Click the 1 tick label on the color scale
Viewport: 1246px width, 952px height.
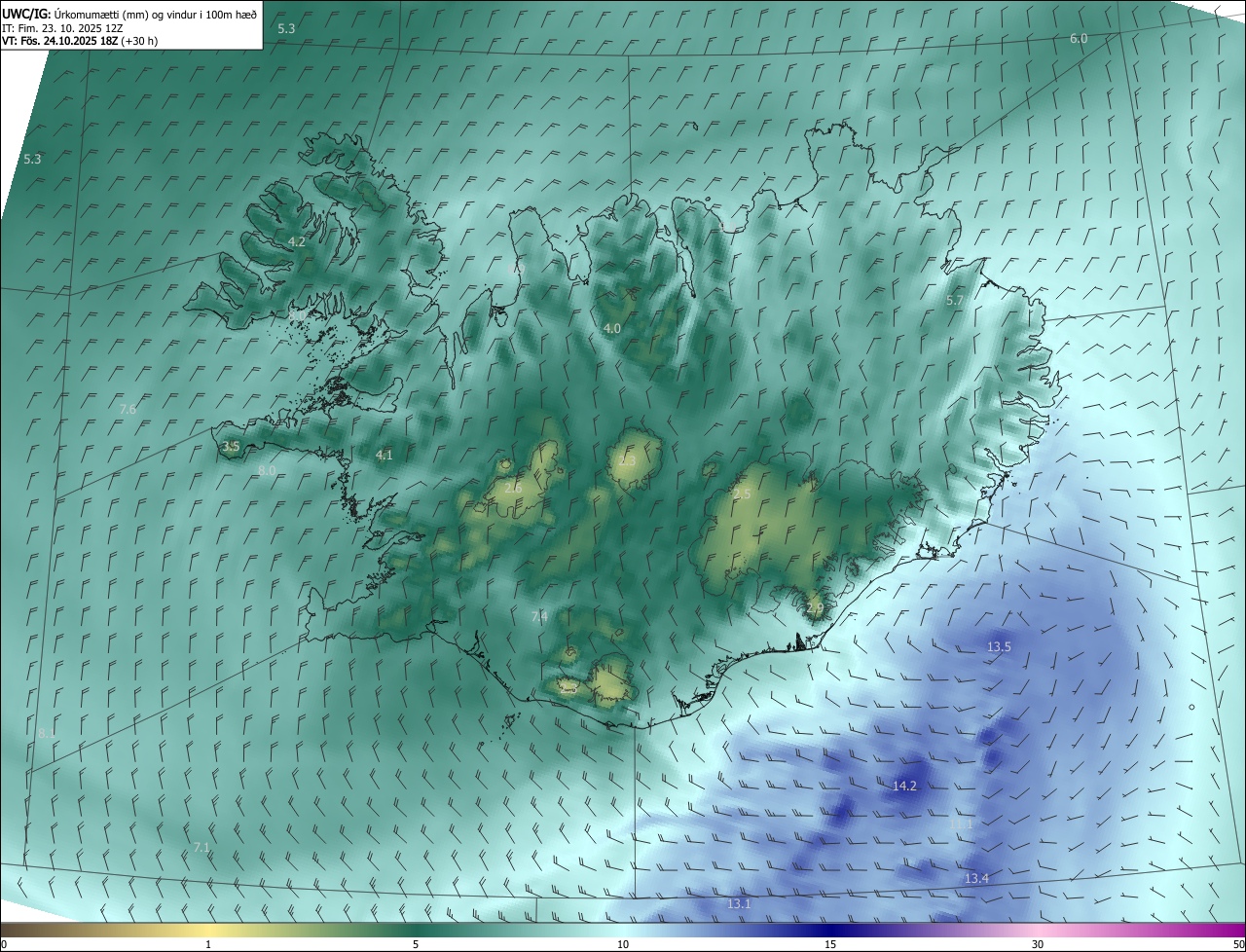208,945
